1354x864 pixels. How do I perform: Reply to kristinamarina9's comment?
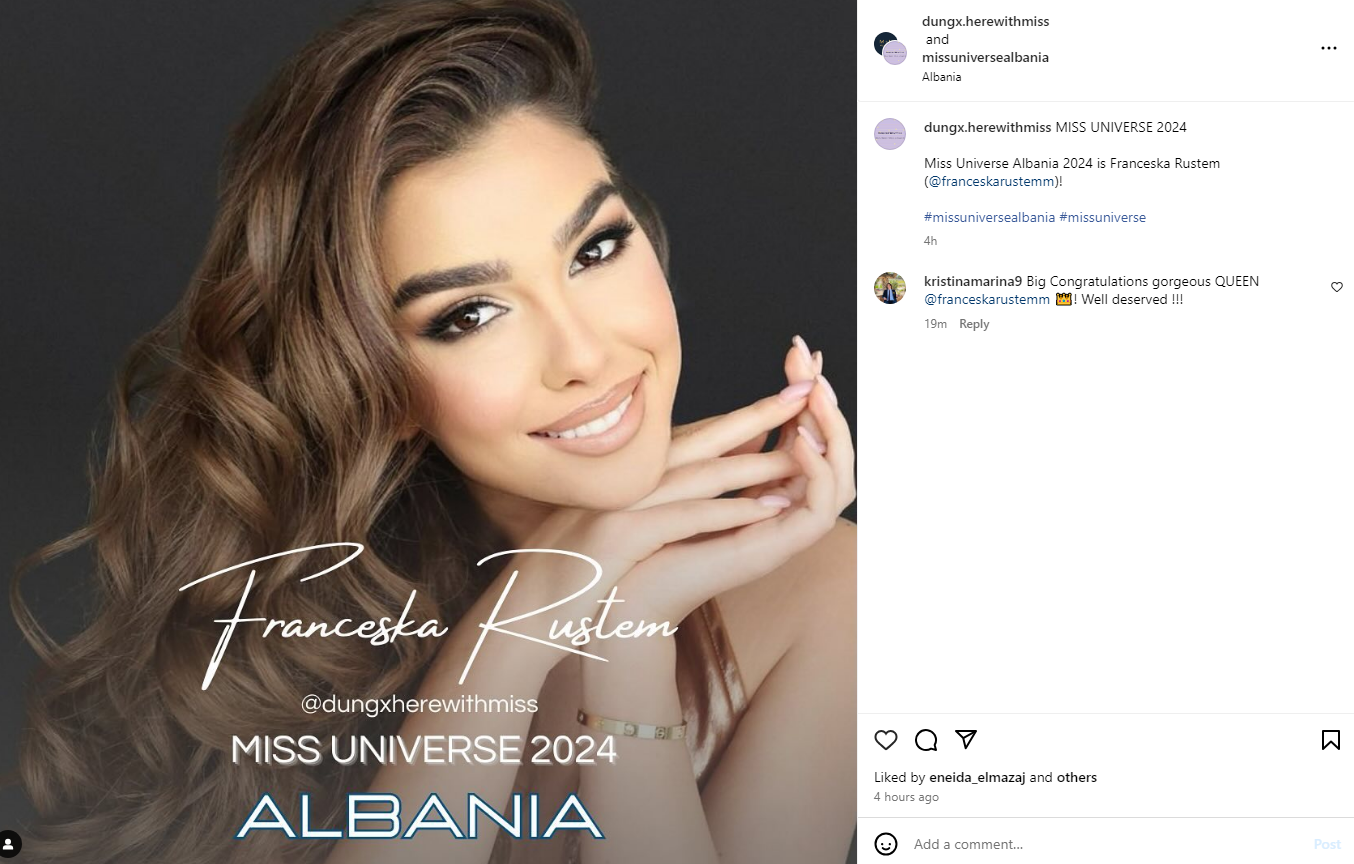click(x=974, y=324)
